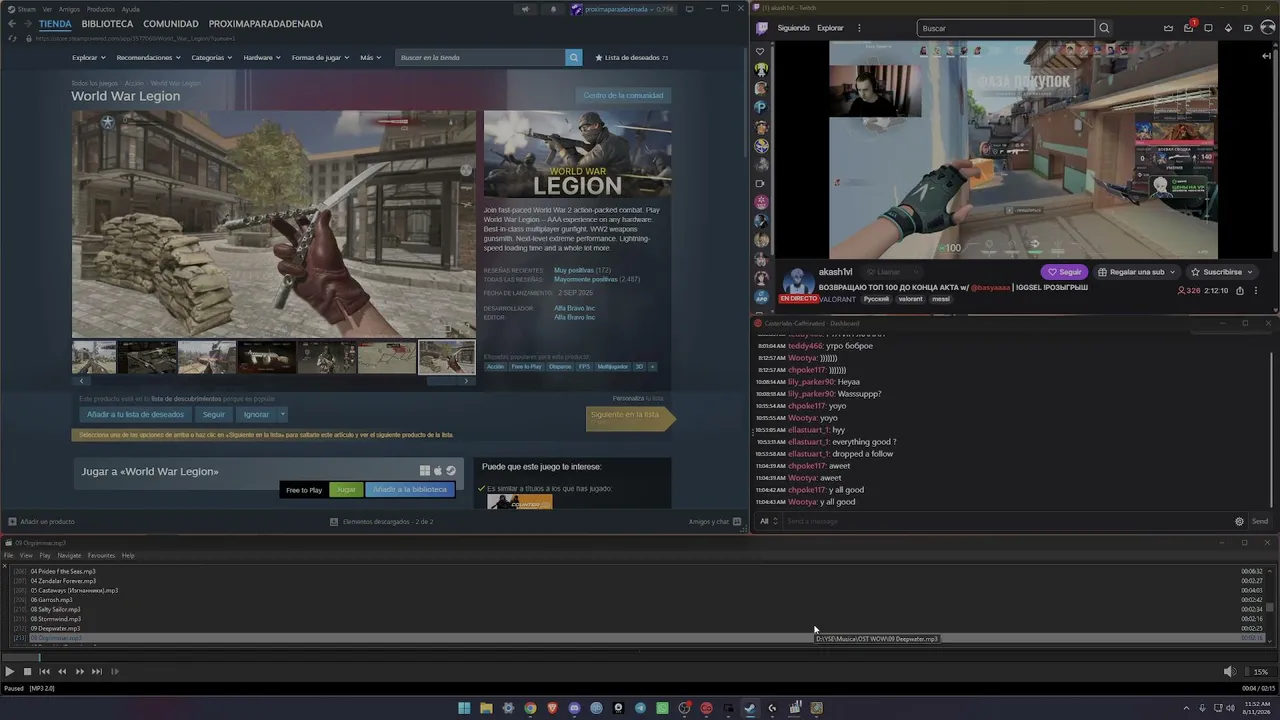1280x720 pixels.
Task: Click the Steam store search magnifier button
Action: pos(574,58)
